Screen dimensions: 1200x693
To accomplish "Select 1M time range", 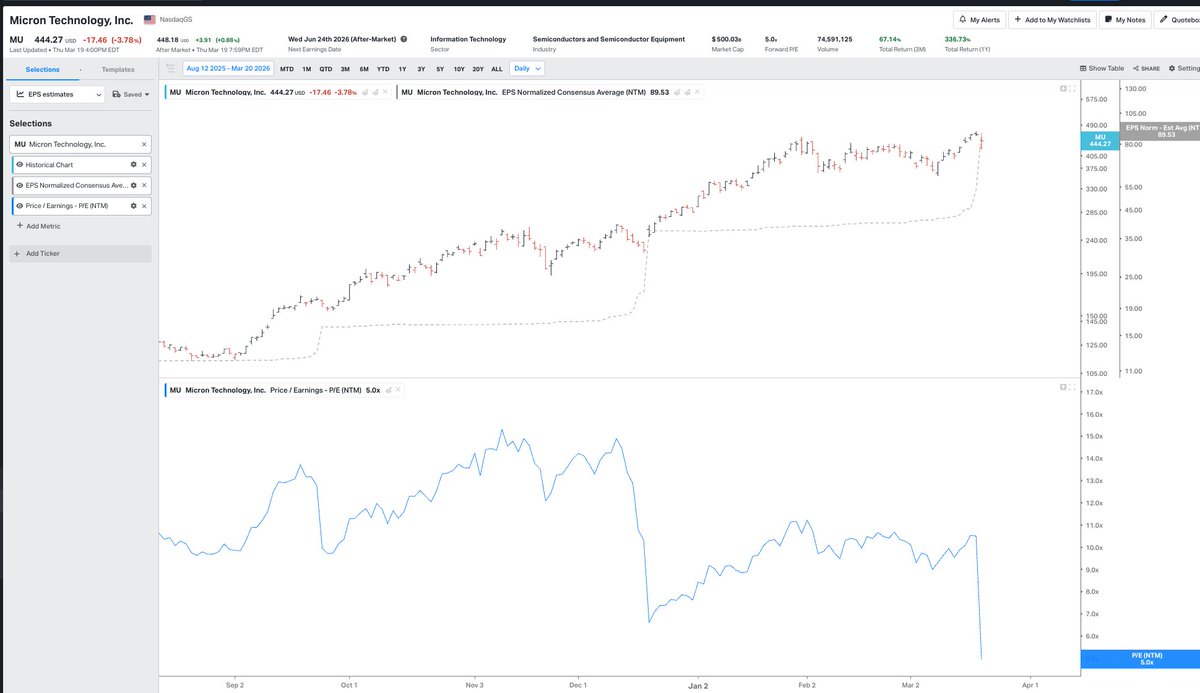I will point(307,68).
